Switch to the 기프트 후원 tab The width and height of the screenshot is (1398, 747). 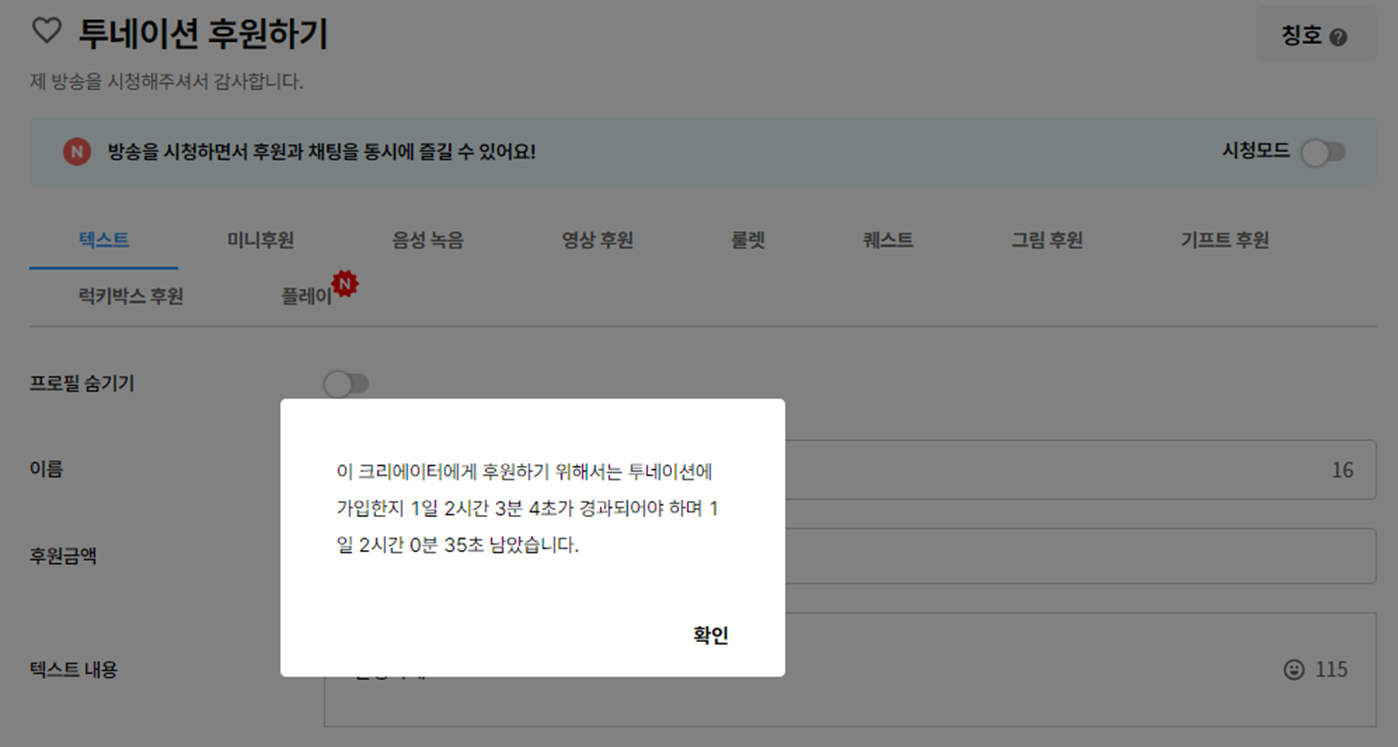pos(1225,240)
